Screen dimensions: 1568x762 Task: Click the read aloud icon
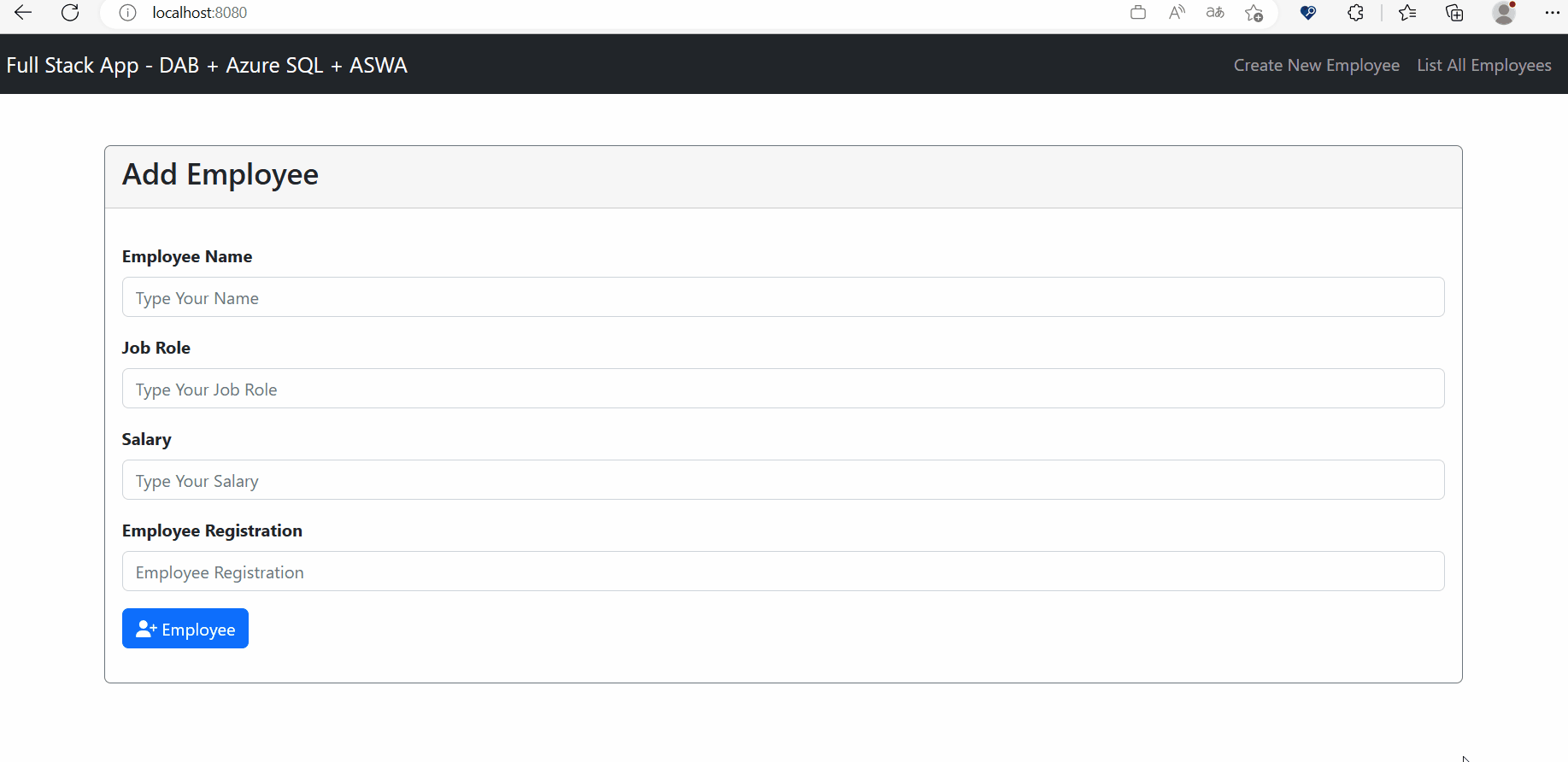pos(1177,12)
